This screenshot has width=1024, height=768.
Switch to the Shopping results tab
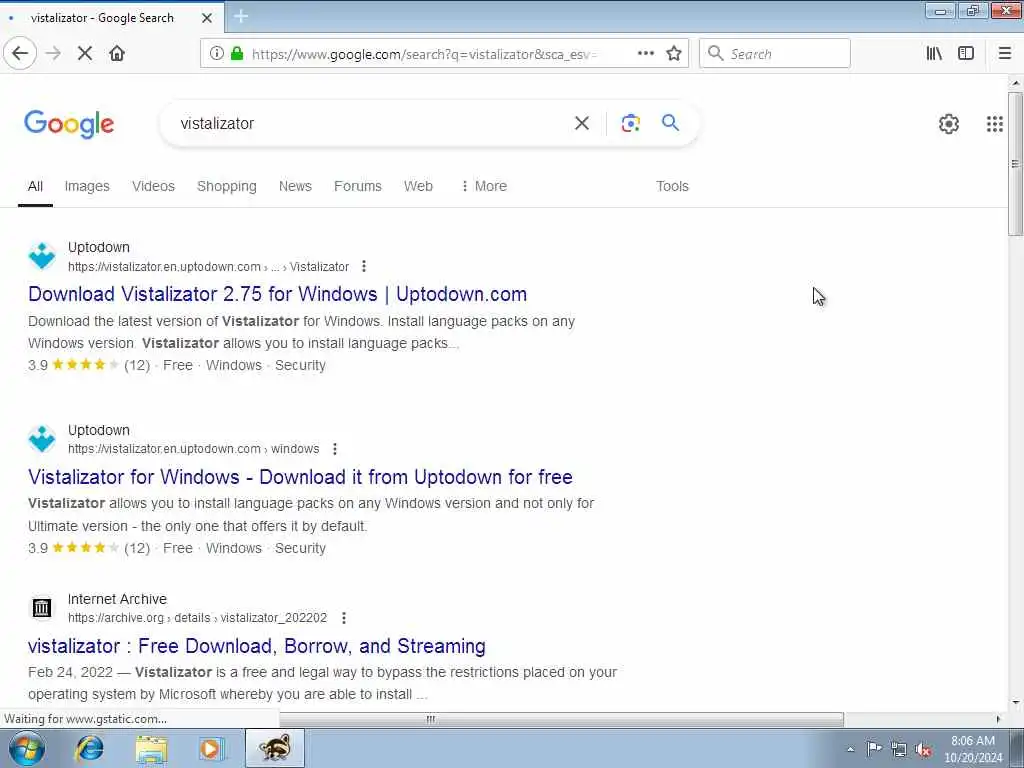227,186
